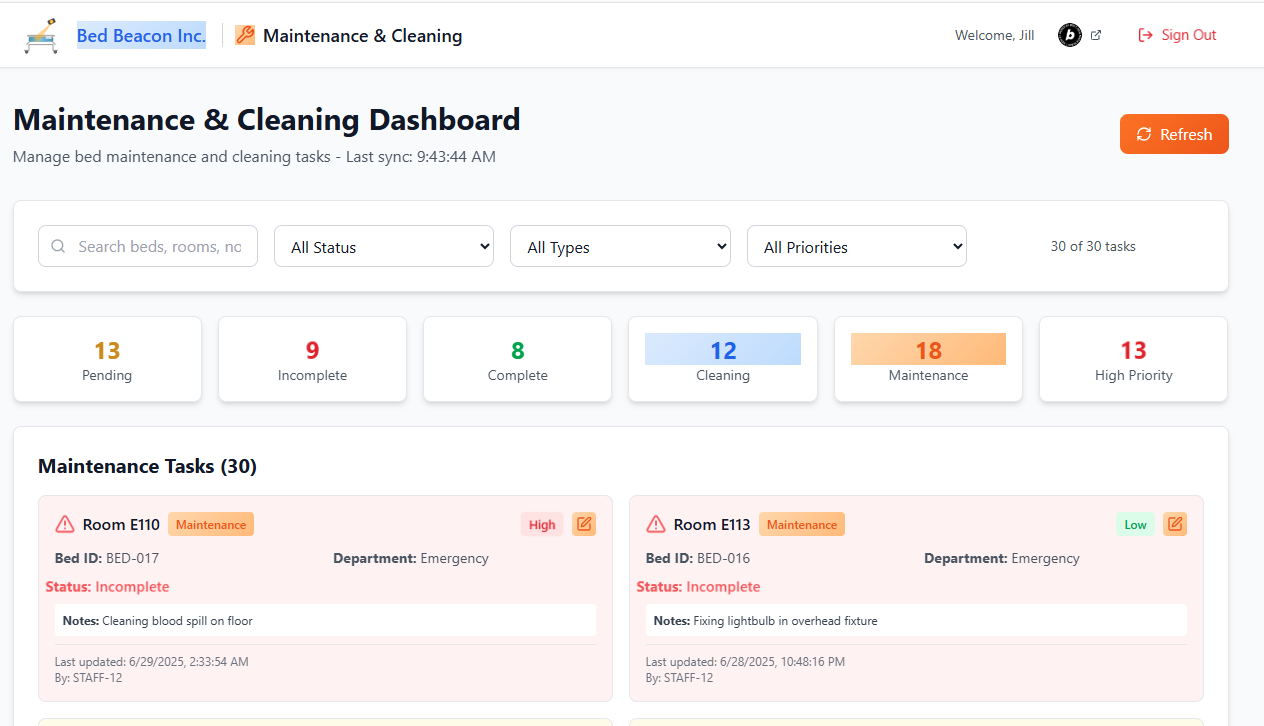Click Status Incomplete on Room E113
Viewport: 1264px width, 726px height.
[x=699, y=587]
